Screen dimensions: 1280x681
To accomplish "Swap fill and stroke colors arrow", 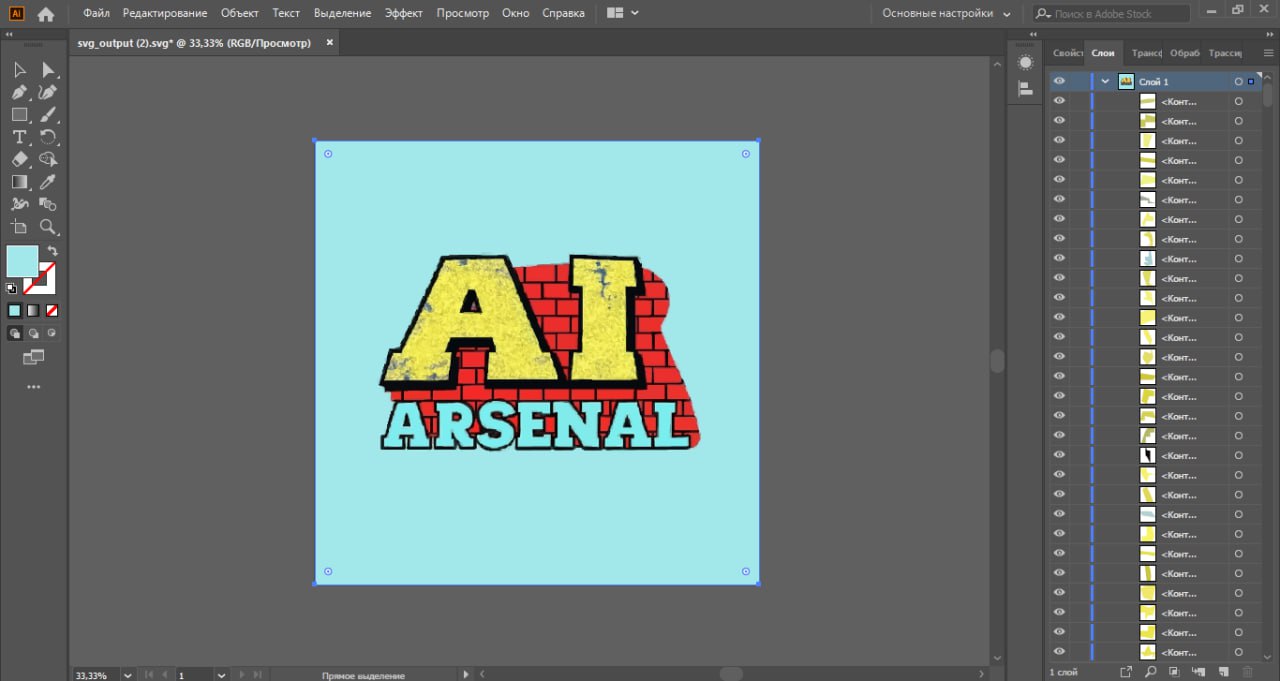I will (53, 251).
